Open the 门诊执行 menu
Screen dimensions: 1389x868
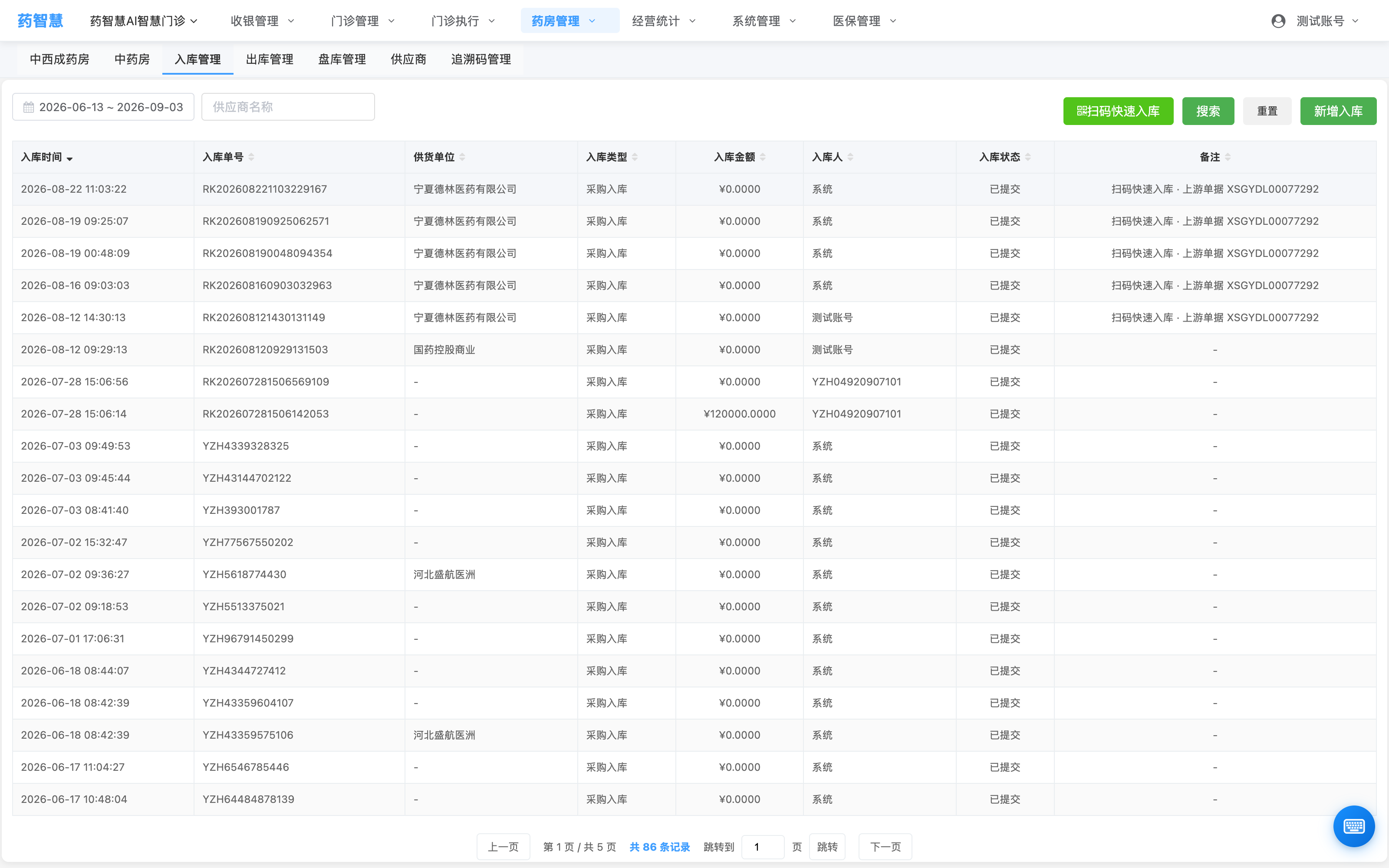coord(463,21)
